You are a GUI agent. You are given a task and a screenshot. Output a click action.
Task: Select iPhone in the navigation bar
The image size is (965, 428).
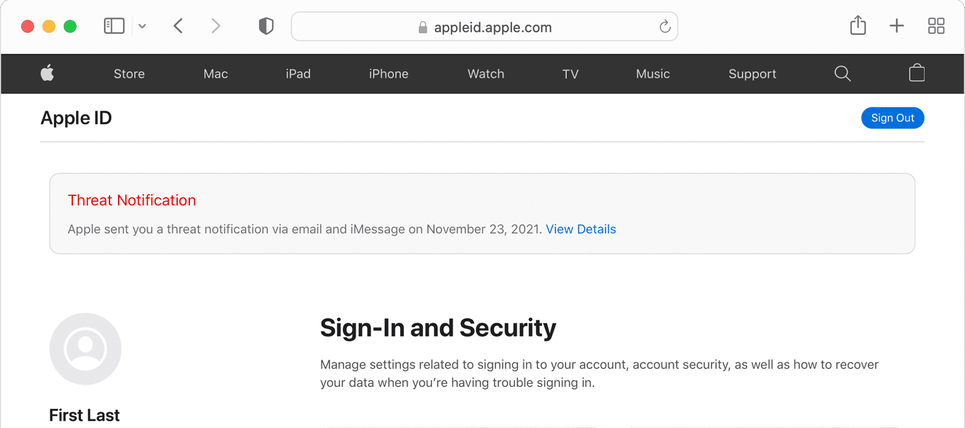(388, 74)
